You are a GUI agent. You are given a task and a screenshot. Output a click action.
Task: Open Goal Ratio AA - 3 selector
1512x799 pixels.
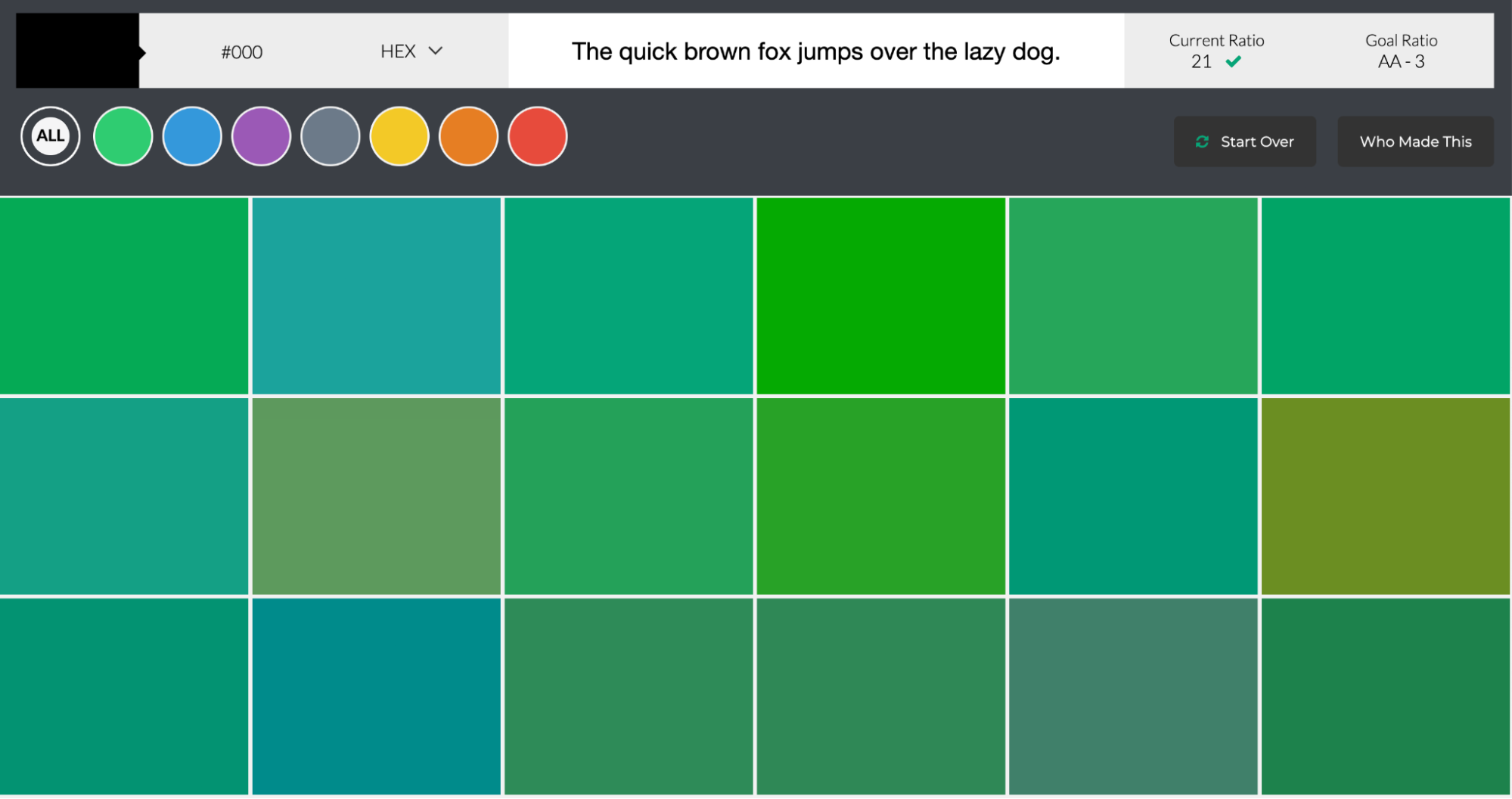(1401, 61)
